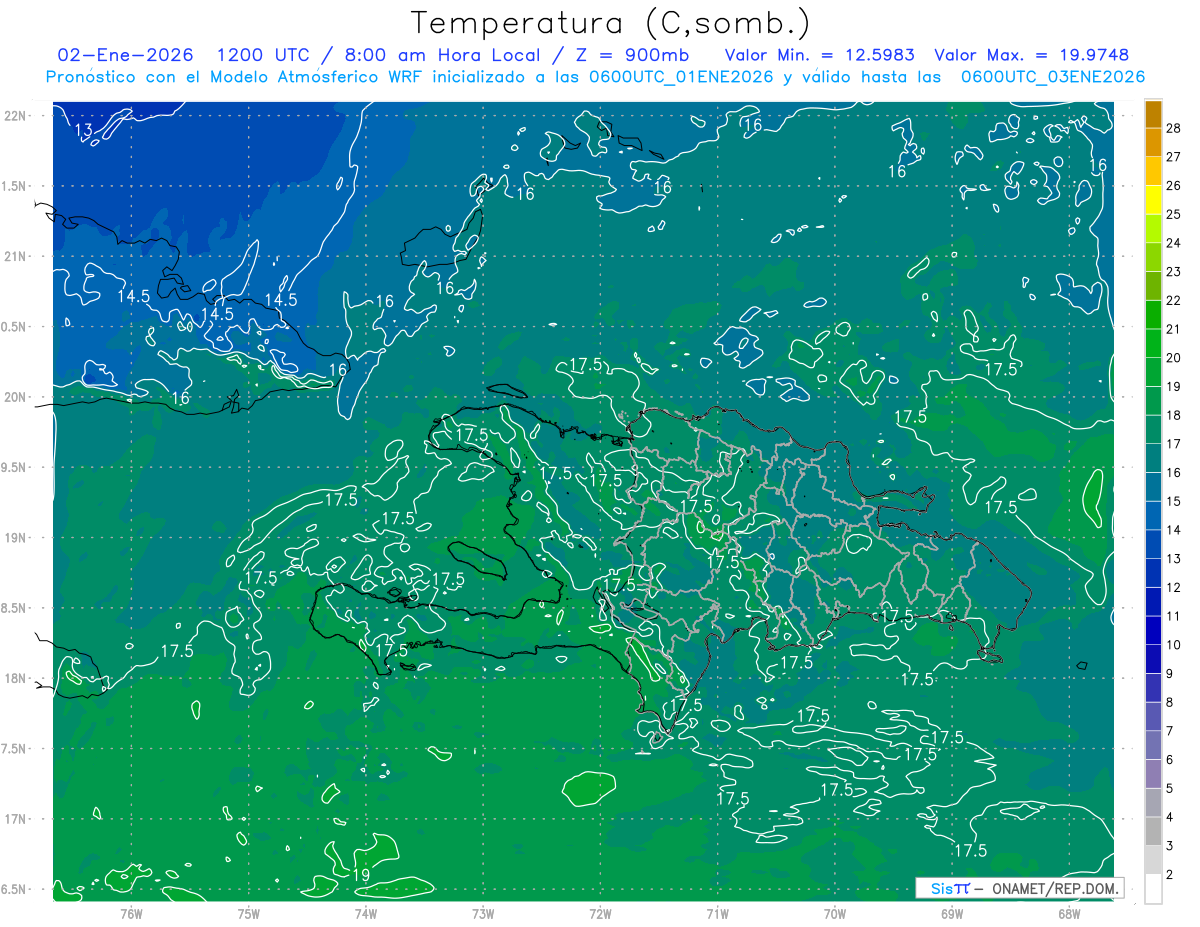
Task: Click the "13" contour label on the map
Action: pos(84,130)
